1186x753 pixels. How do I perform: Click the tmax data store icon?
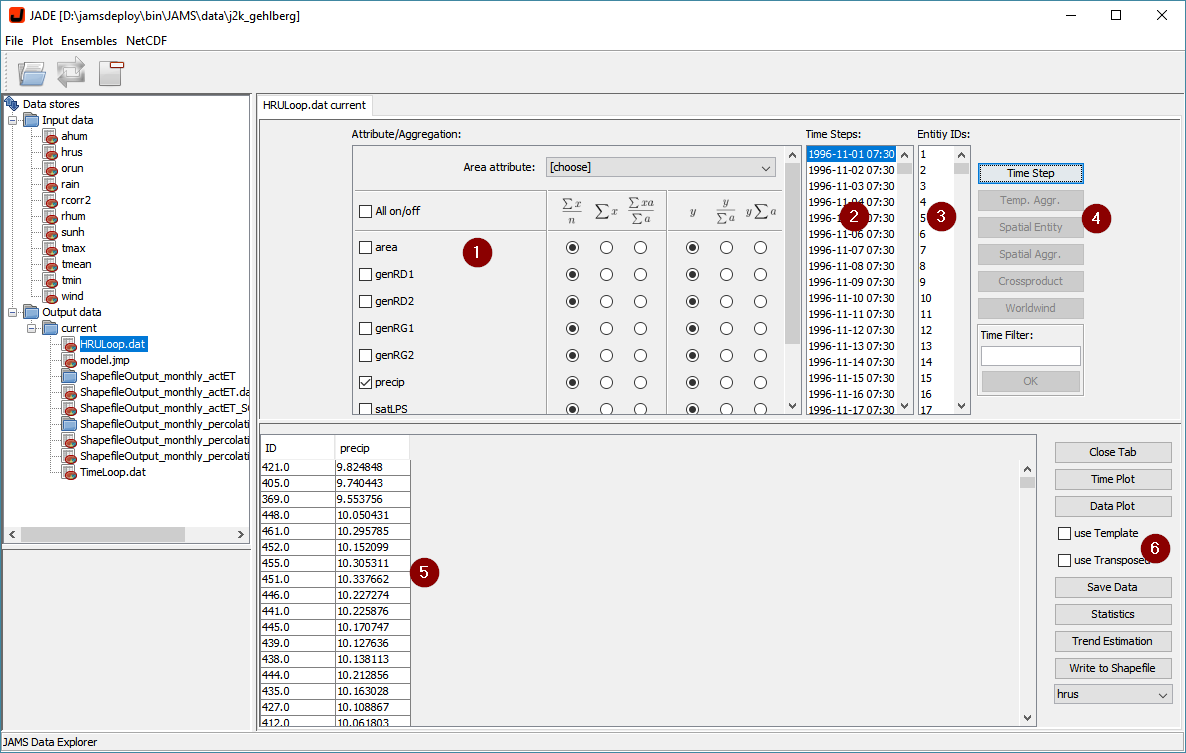point(50,248)
